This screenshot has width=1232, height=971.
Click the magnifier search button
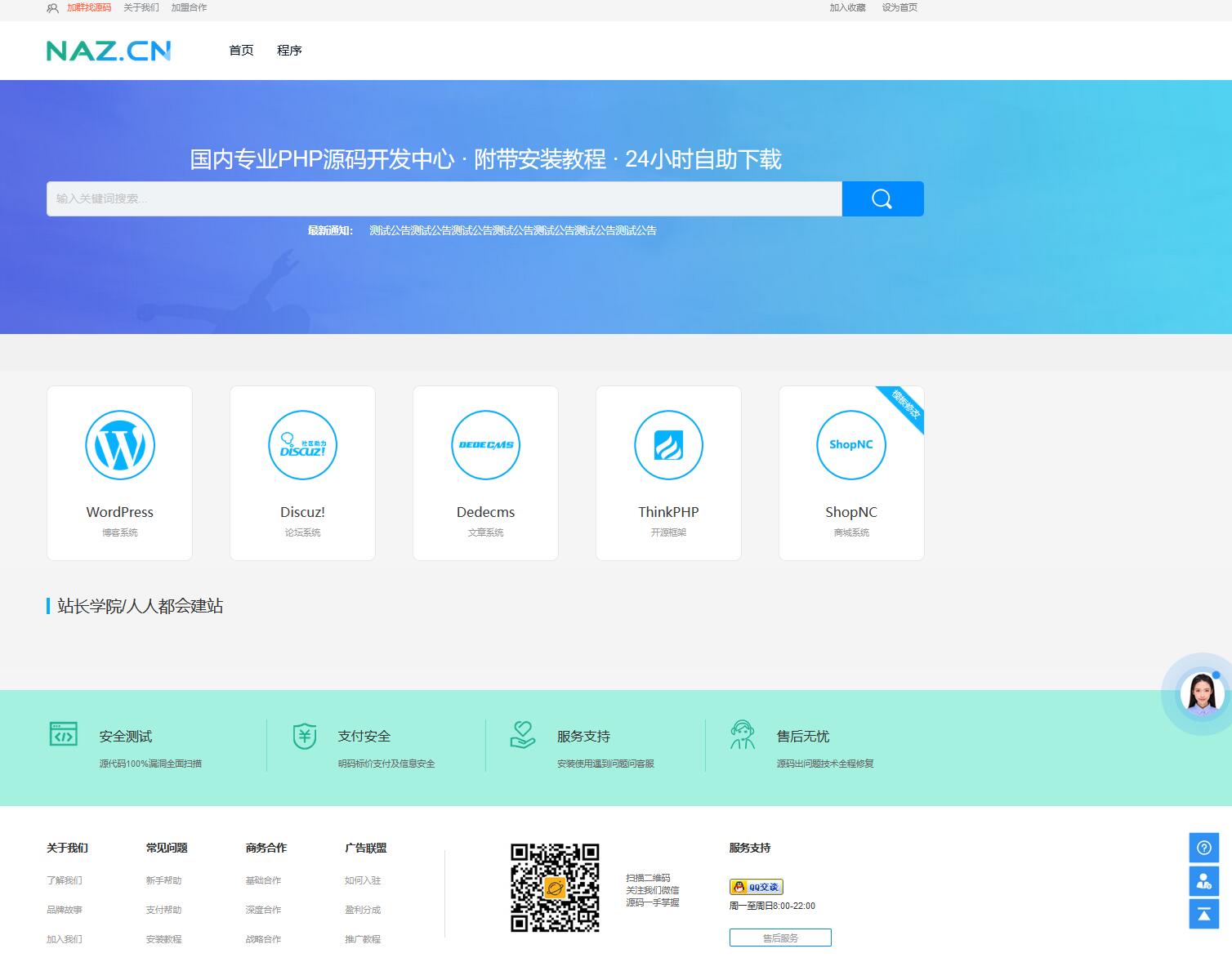click(x=882, y=198)
